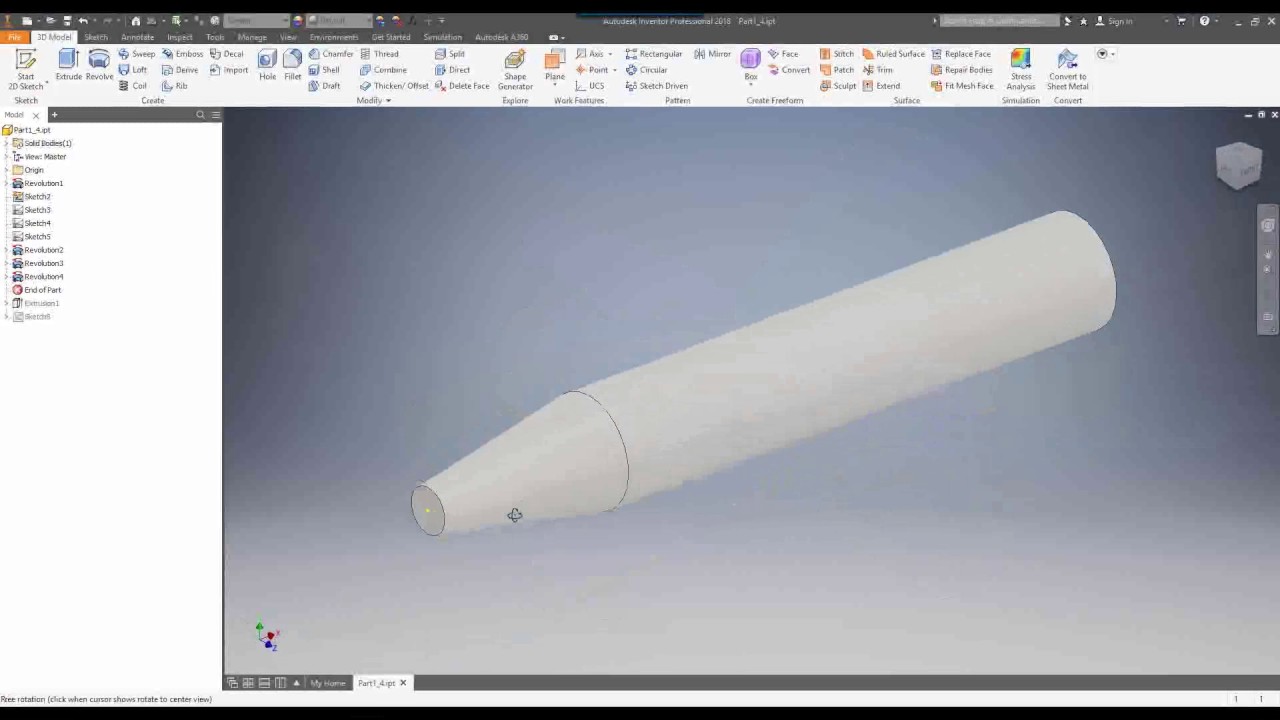Select the Mirror tool

[x=712, y=54]
